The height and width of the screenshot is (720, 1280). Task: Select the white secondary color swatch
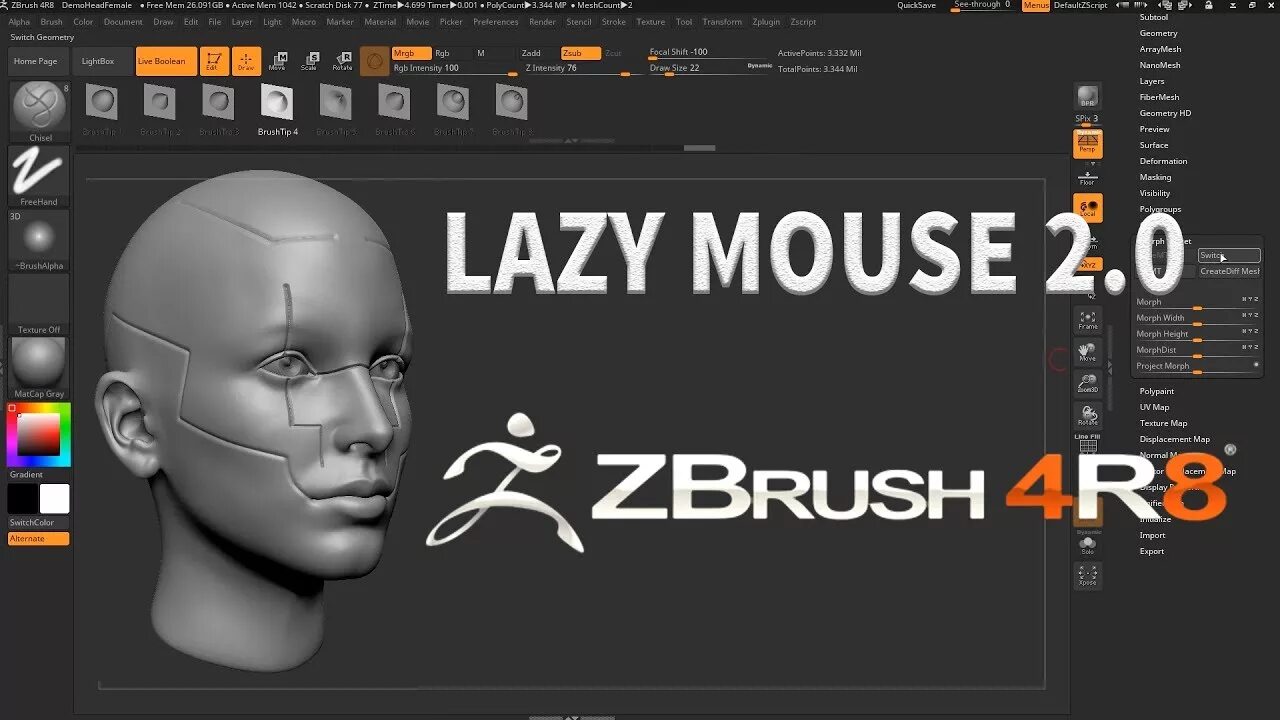[55, 498]
